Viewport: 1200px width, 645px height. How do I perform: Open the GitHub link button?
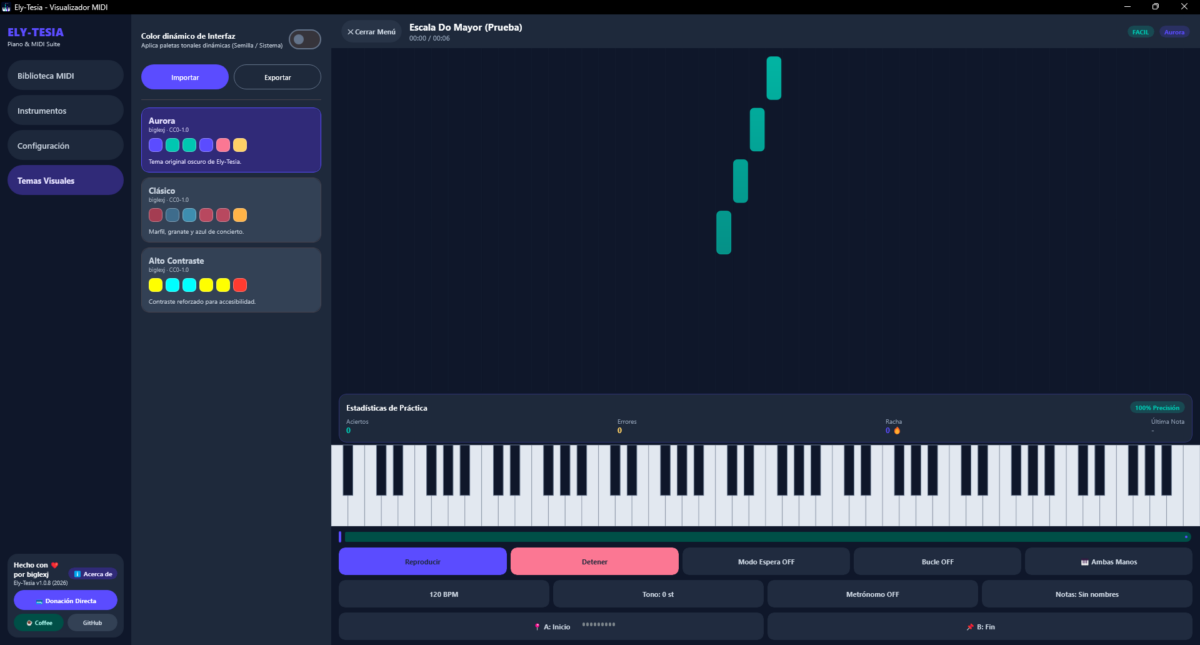(x=92, y=622)
